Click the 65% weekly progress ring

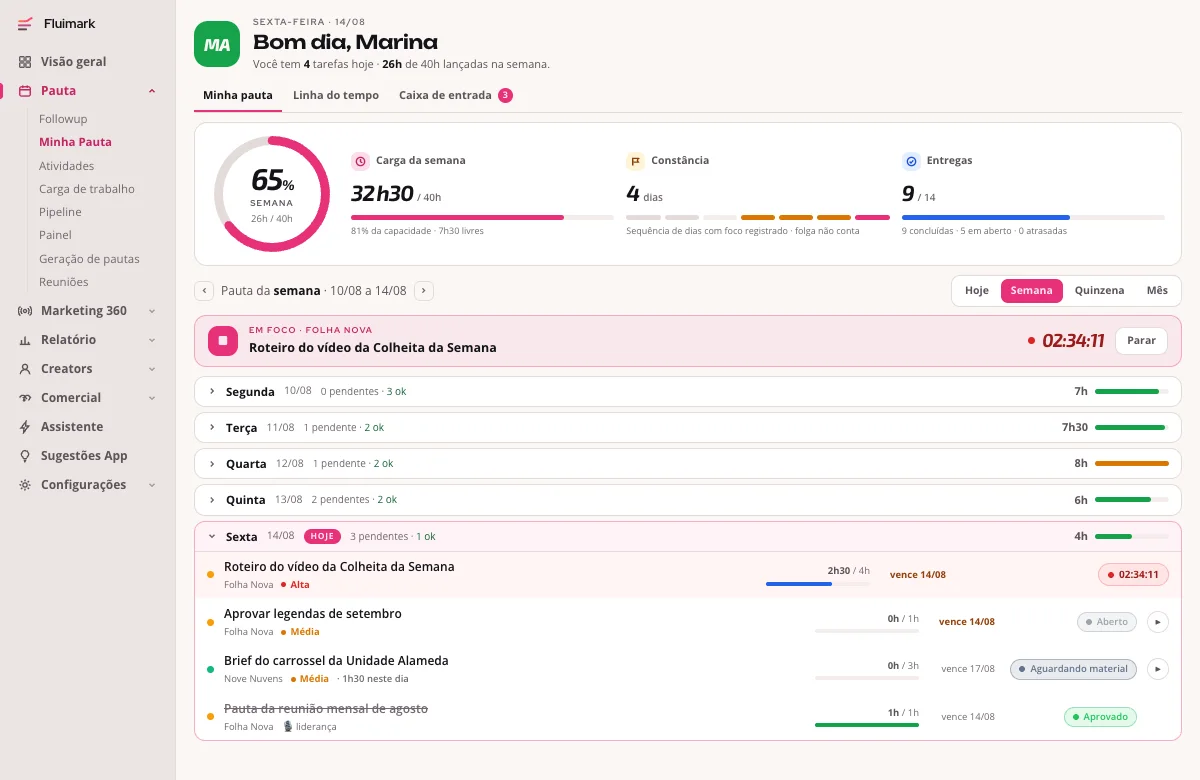[x=272, y=194]
